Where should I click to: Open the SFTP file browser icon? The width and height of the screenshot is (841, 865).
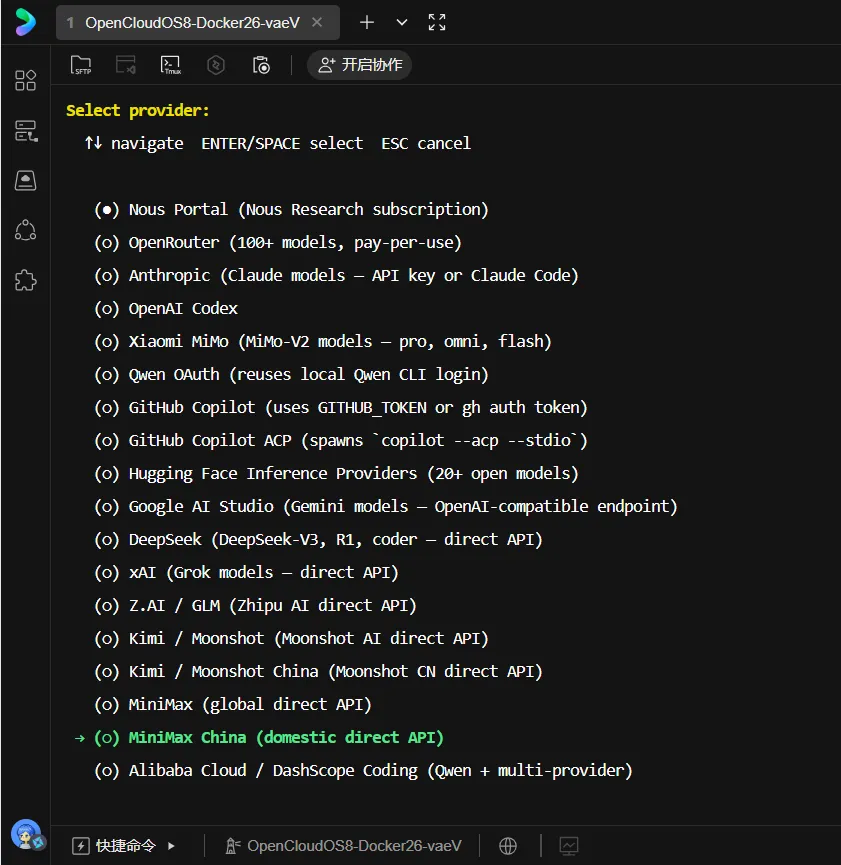pos(81,65)
